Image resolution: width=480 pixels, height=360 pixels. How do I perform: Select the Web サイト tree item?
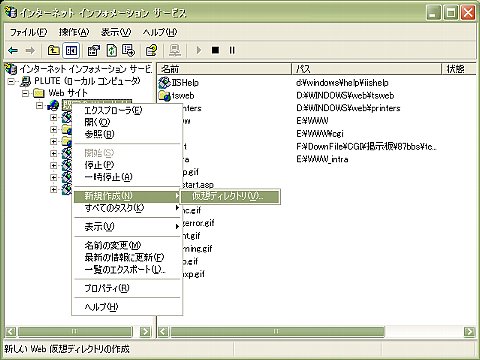[68, 93]
